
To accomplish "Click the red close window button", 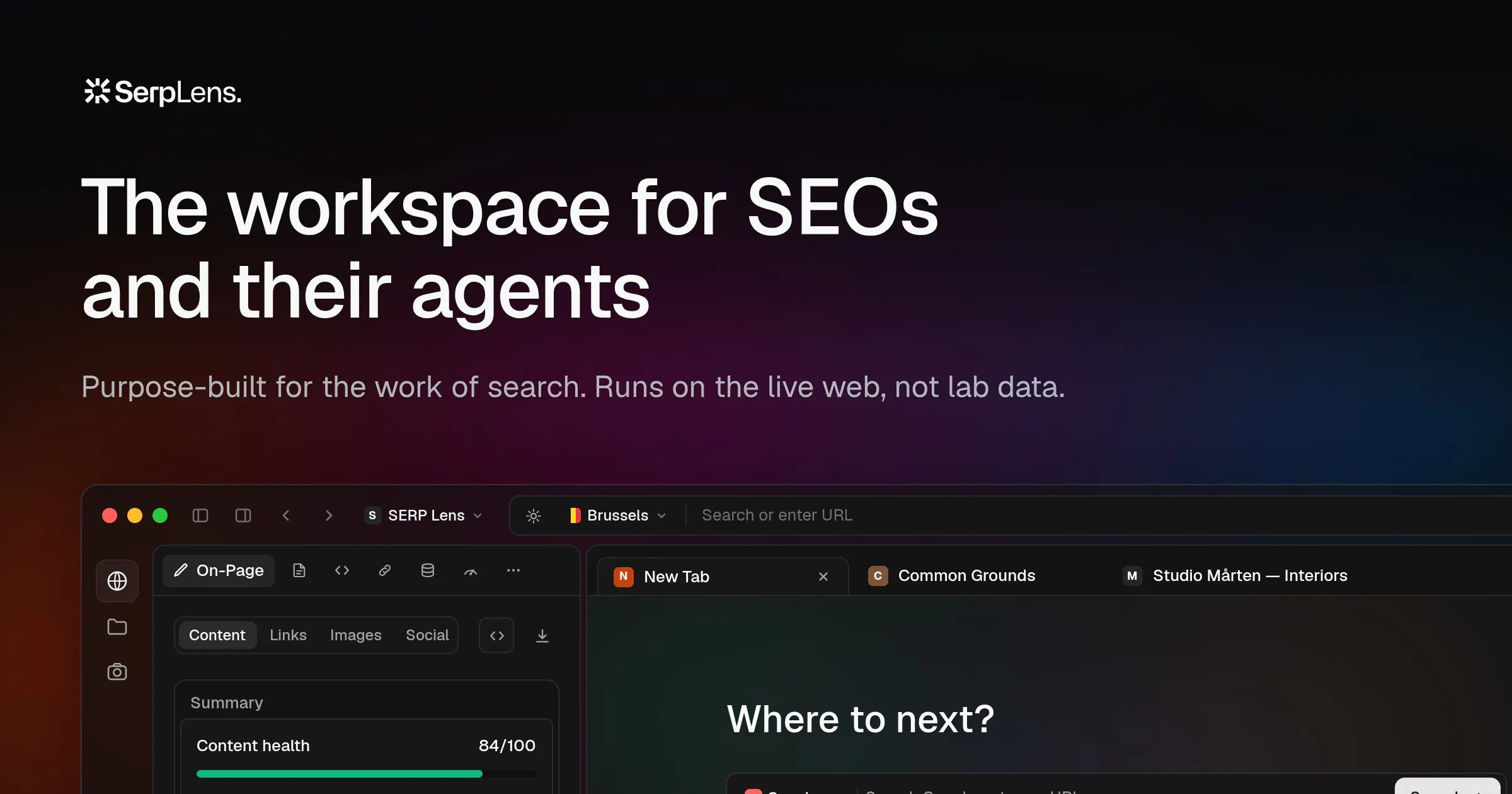I will pyautogui.click(x=110, y=515).
